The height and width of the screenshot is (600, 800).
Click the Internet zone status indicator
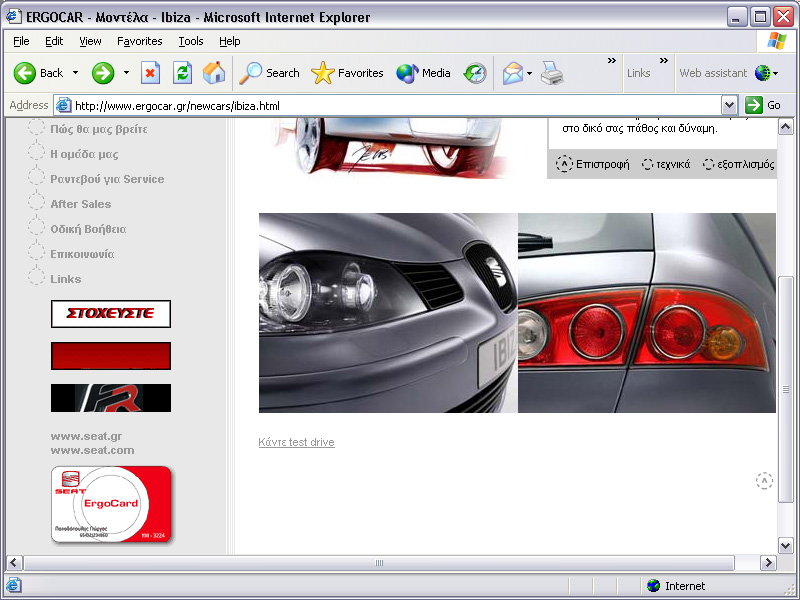click(x=677, y=586)
